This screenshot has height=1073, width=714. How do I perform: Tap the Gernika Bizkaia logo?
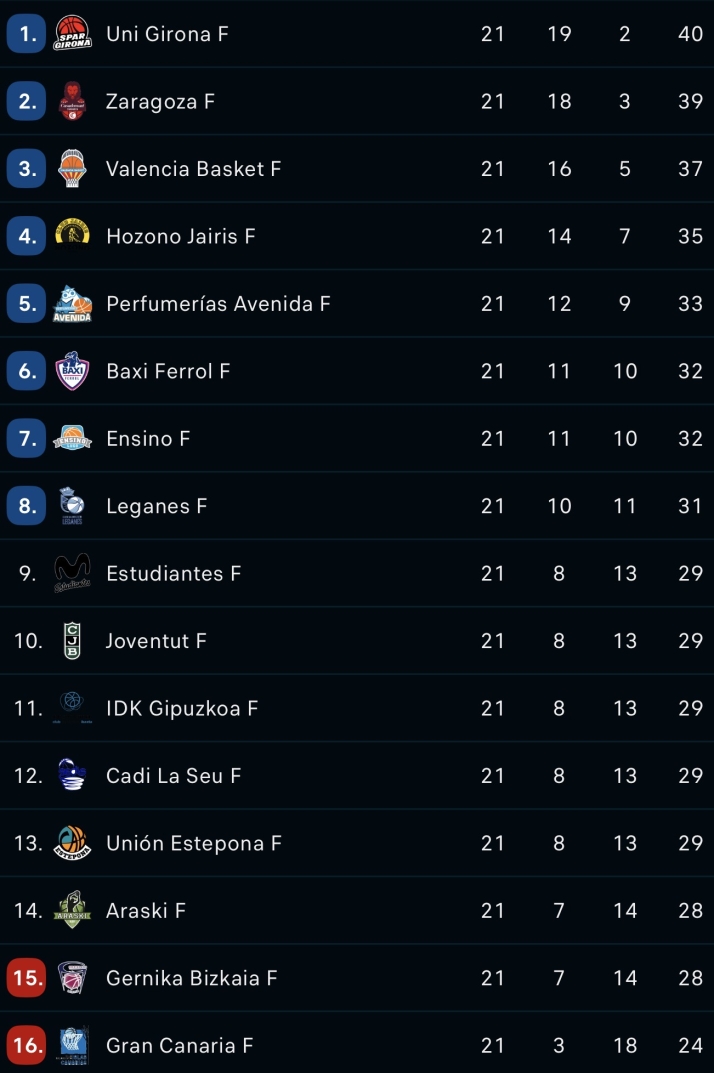[x=72, y=978]
